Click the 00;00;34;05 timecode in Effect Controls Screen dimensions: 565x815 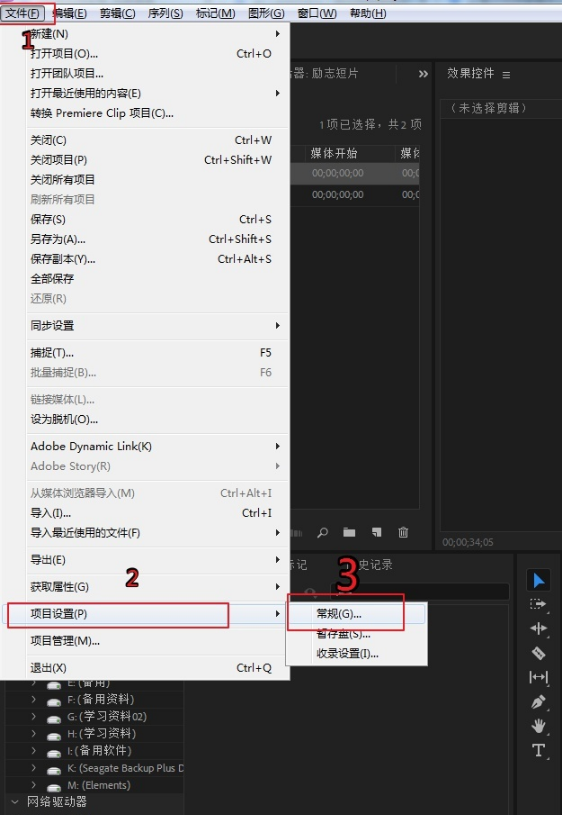468,543
